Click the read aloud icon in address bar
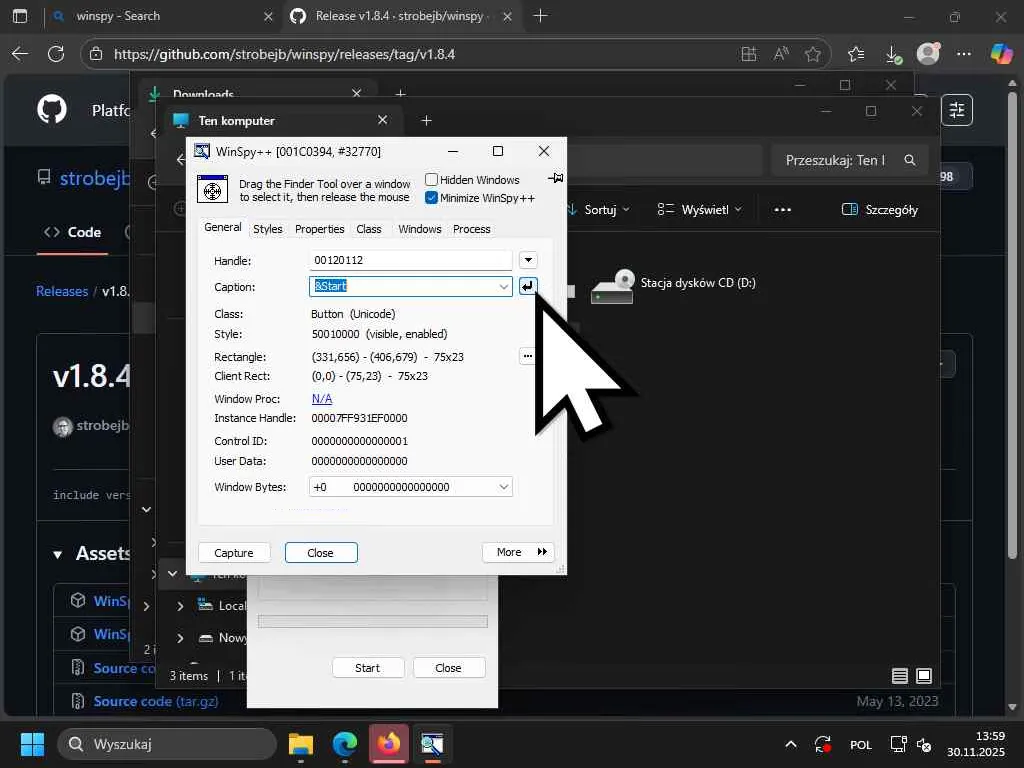The width and height of the screenshot is (1024, 768). (781, 54)
